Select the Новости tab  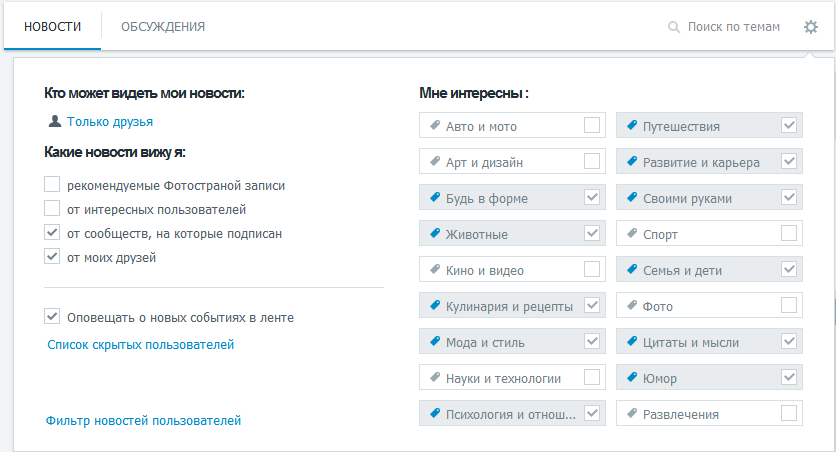[x=52, y=27]
